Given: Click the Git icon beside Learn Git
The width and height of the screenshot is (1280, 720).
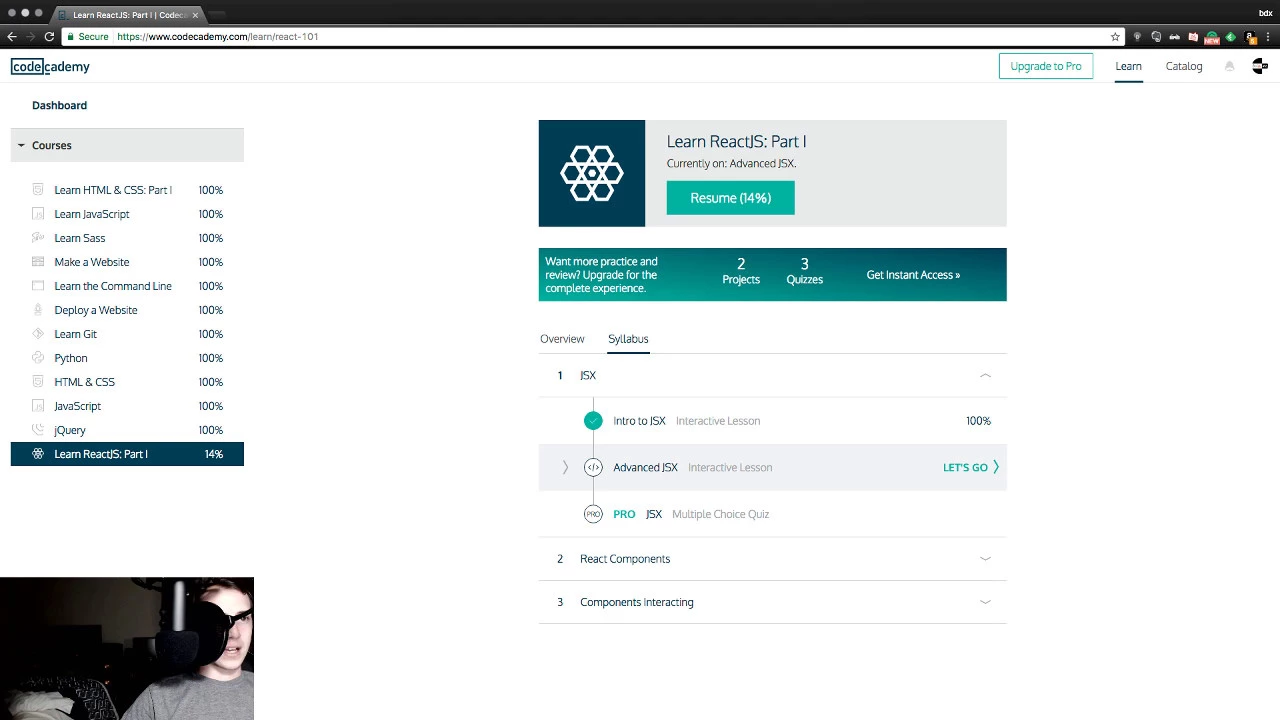Looking at the screenshot, I should tap(38, 334).
